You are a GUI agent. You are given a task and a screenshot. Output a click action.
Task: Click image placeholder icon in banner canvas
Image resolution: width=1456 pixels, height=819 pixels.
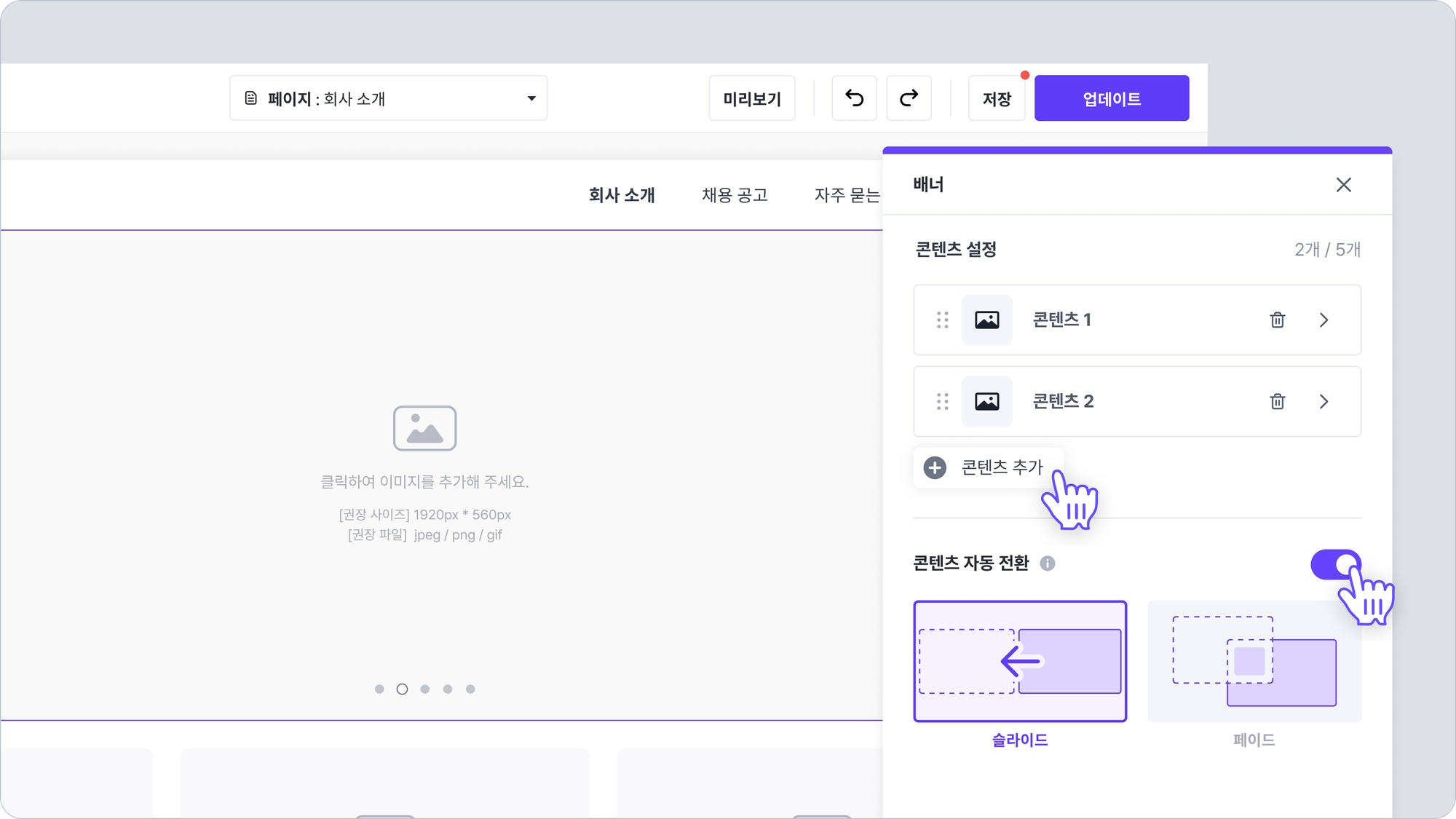[x=424, y=428]
